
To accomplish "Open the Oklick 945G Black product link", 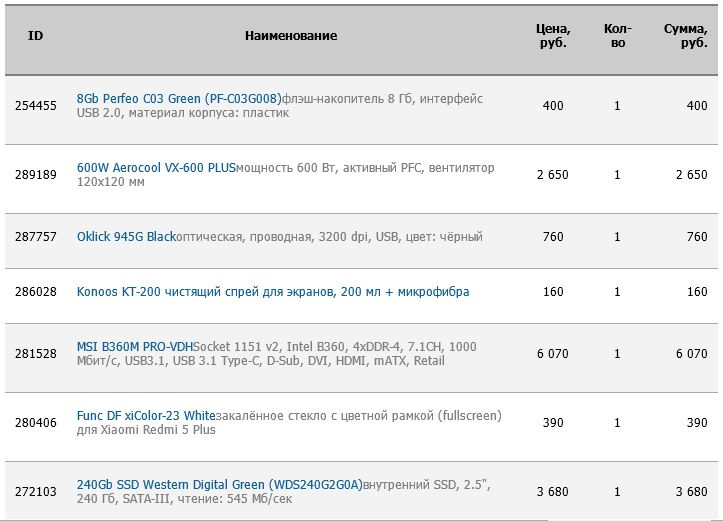I will pos(126,237).
